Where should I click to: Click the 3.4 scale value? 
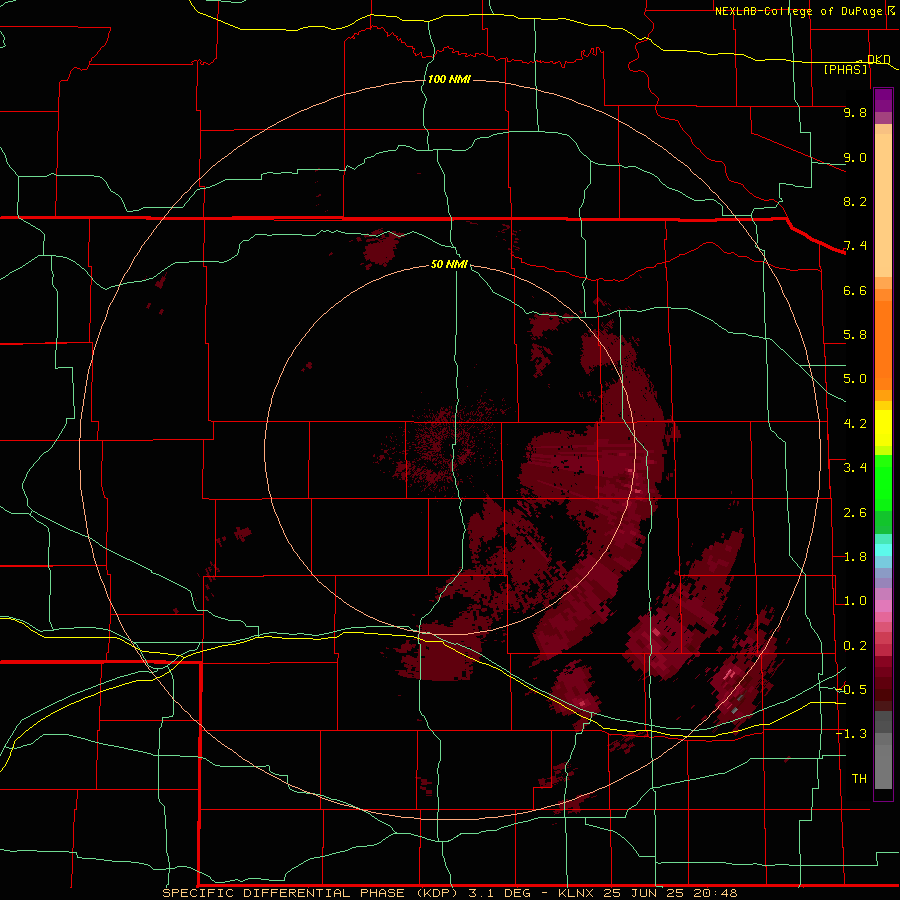click(x=855, y=468)
